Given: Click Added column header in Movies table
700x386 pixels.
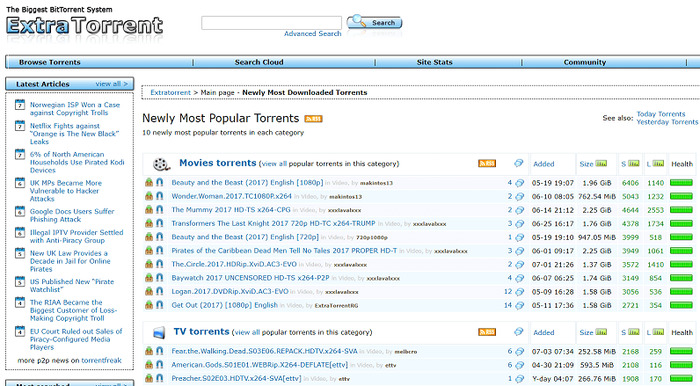Looking at the screenshot, I should point(543,164).
